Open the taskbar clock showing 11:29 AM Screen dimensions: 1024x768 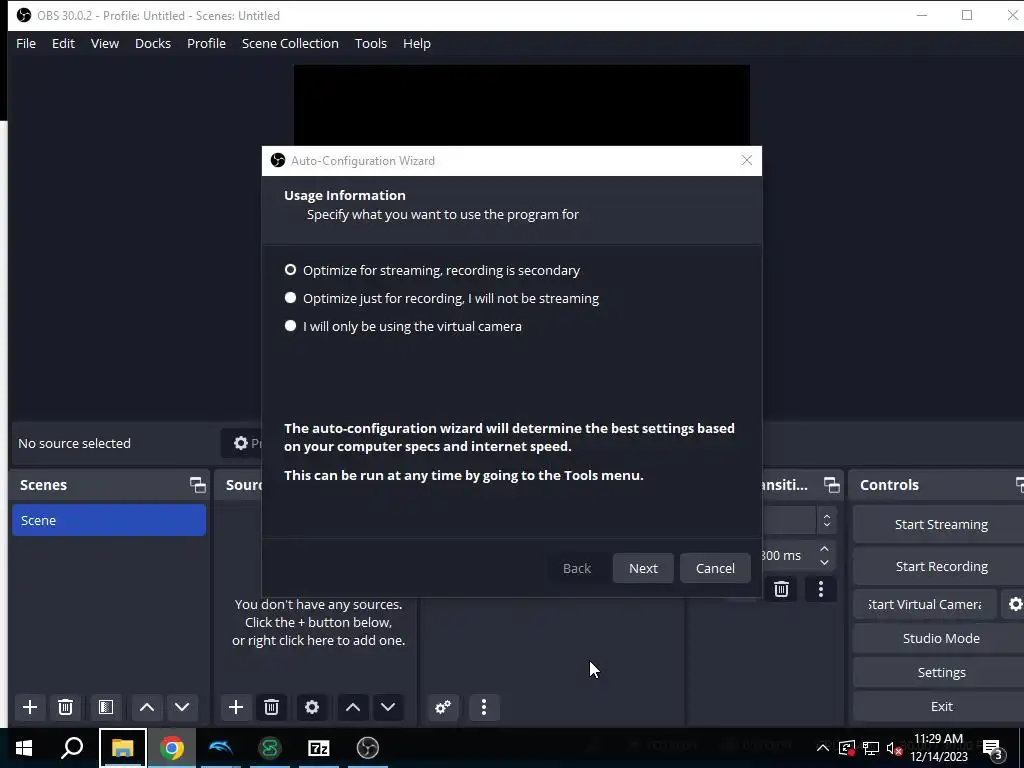[x=938, y=748]
